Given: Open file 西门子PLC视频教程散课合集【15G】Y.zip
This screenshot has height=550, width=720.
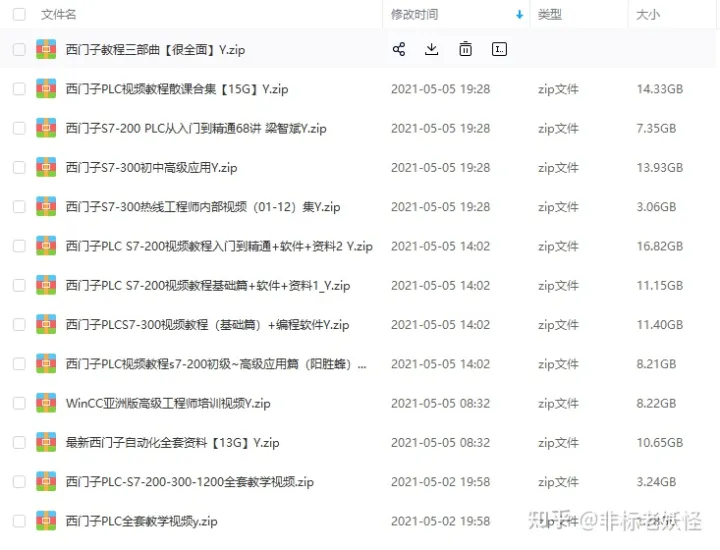Looking at the screenshot, I should [177, 89].
